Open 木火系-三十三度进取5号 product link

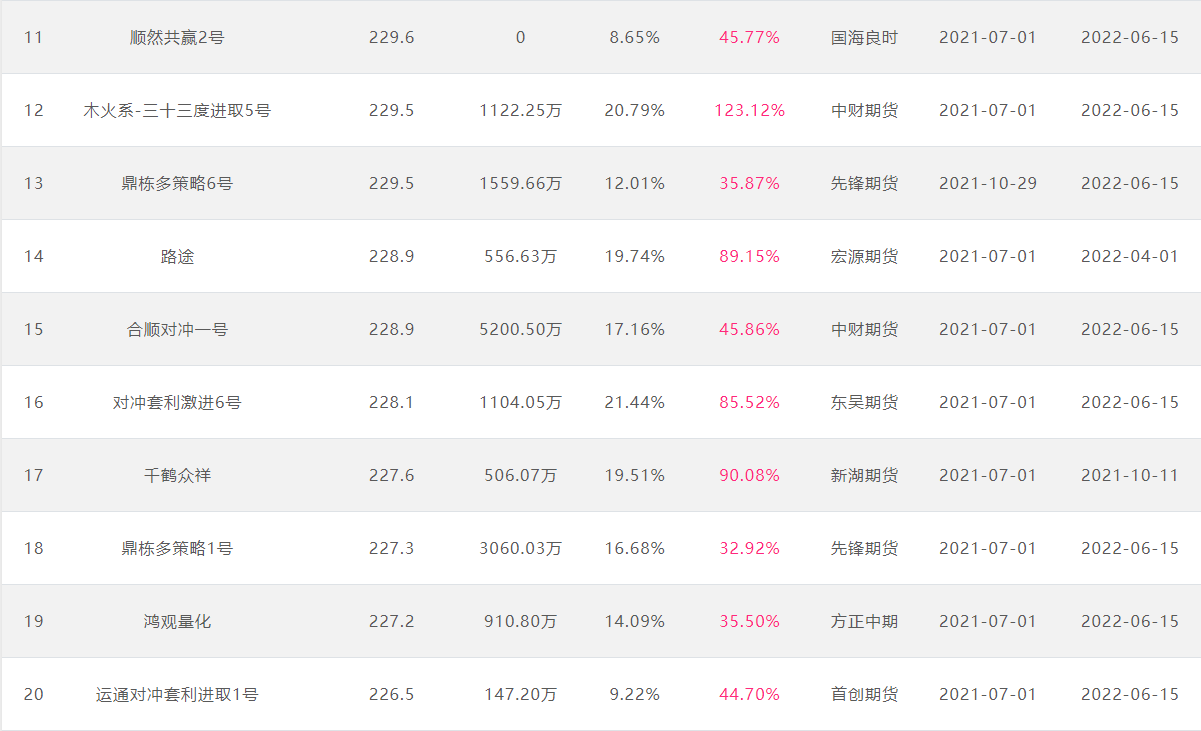point(177,110)
